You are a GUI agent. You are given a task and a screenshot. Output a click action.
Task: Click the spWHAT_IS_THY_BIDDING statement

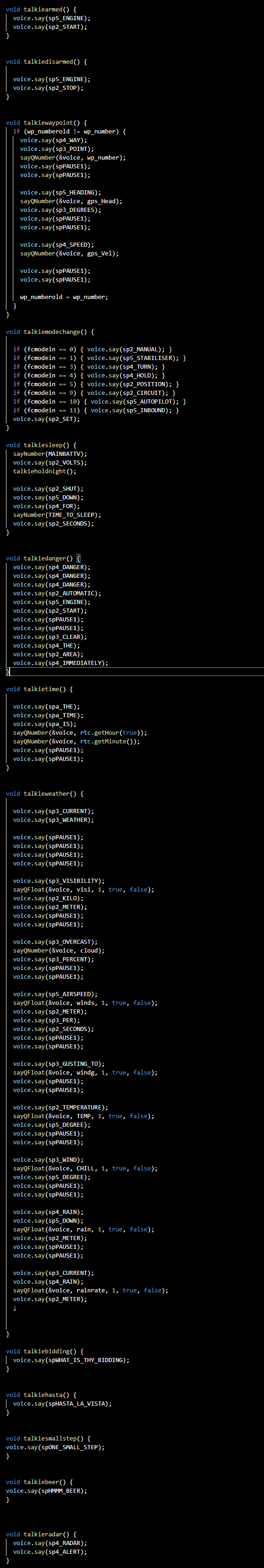click(x=71, y=1359)
